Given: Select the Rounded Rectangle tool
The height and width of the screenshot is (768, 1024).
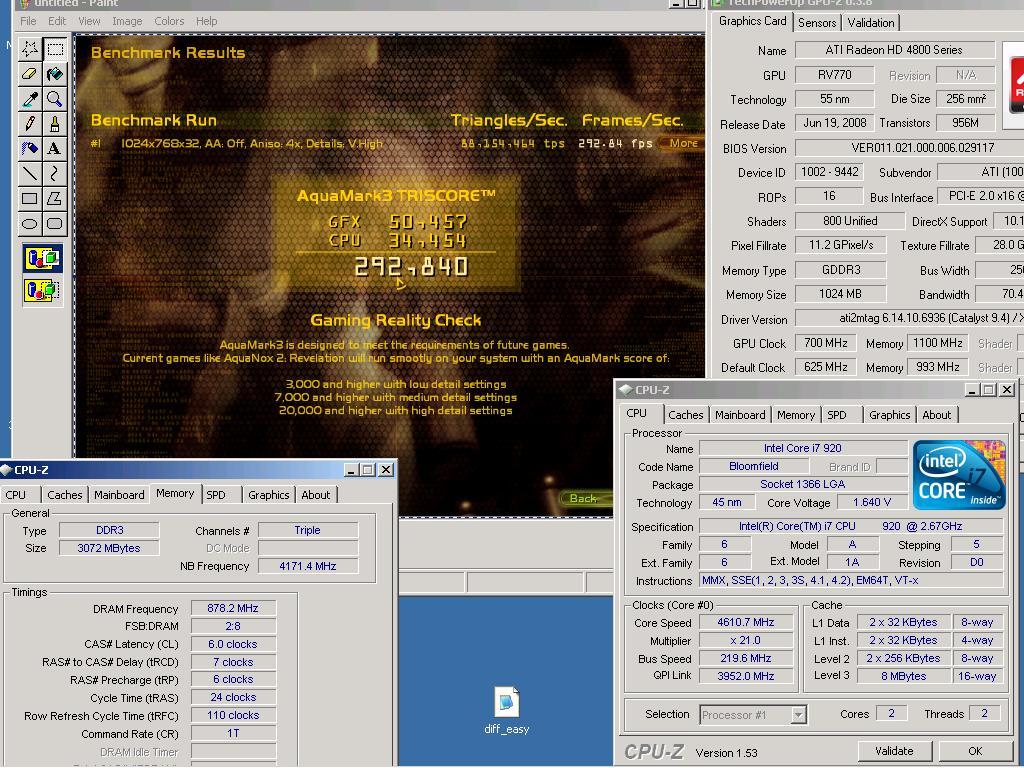Looking at the screenshot, I should 55,223.
